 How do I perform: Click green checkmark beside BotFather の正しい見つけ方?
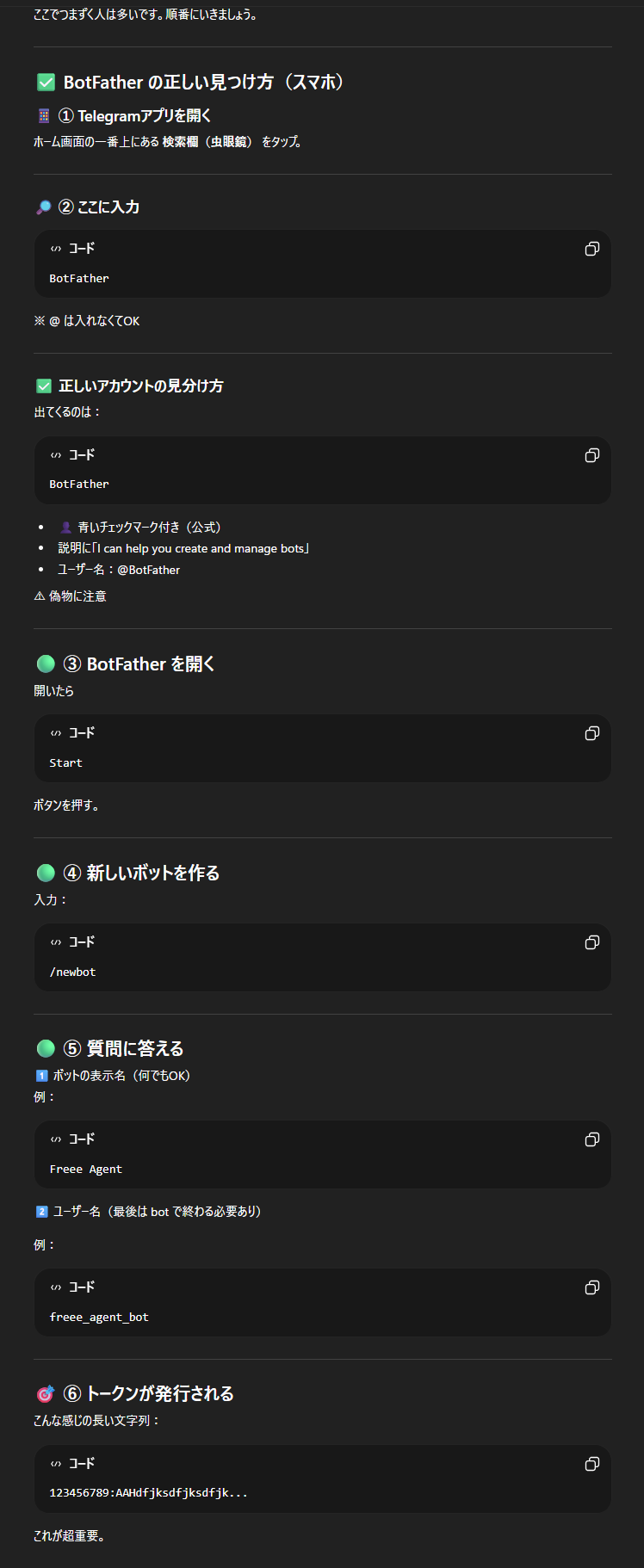coord(46,83)
